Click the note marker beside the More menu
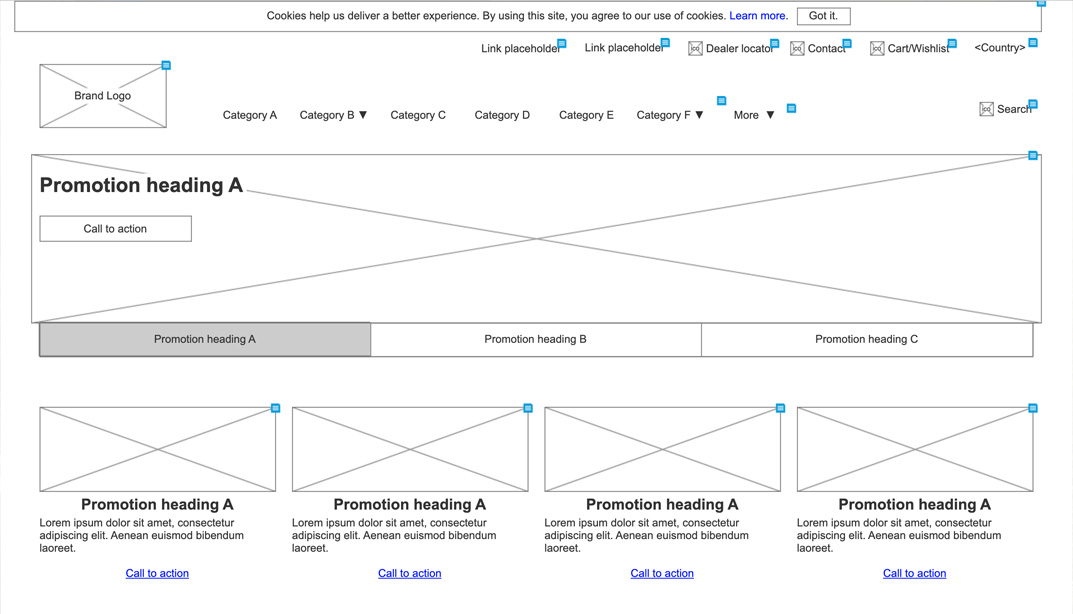 (x=791, y=108)
